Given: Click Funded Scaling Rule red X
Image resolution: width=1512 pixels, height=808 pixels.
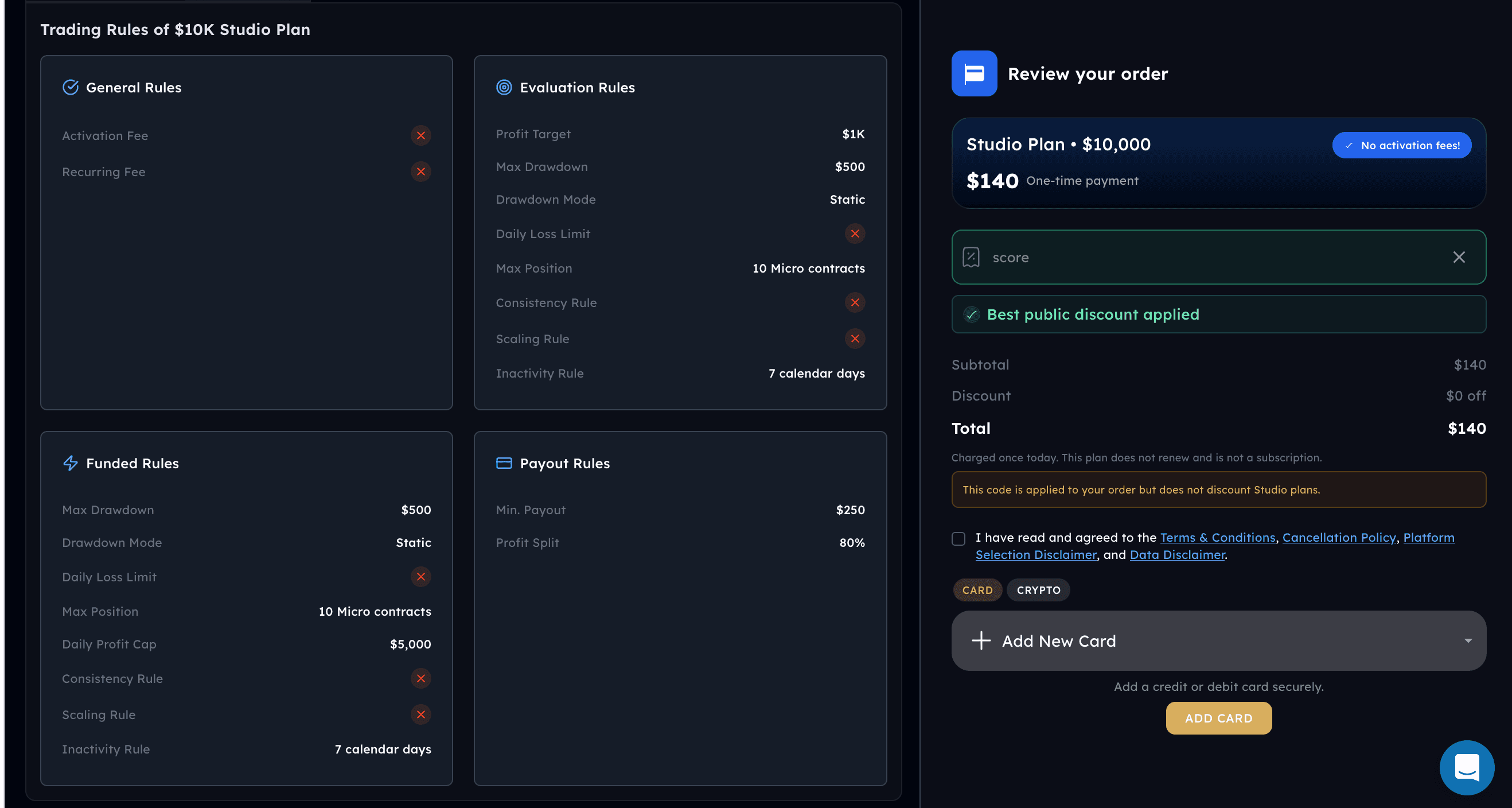Looking at the screenshot, I should (421, 714).
